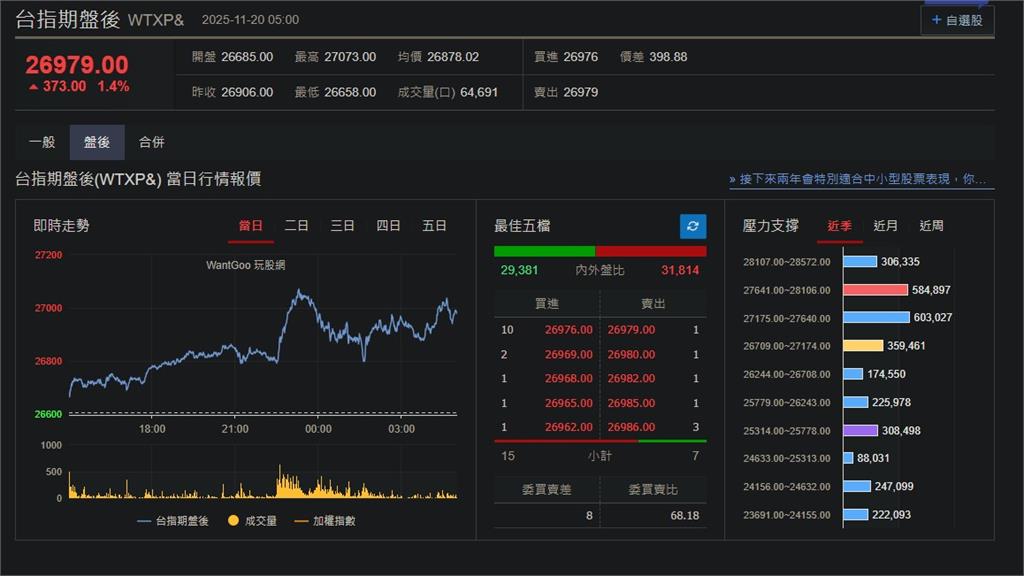Viewport: 1024px width, 576px height.
Task: Add to watchlist with 自選股 button
Action: pyautogui.click(x=957, y=20)
